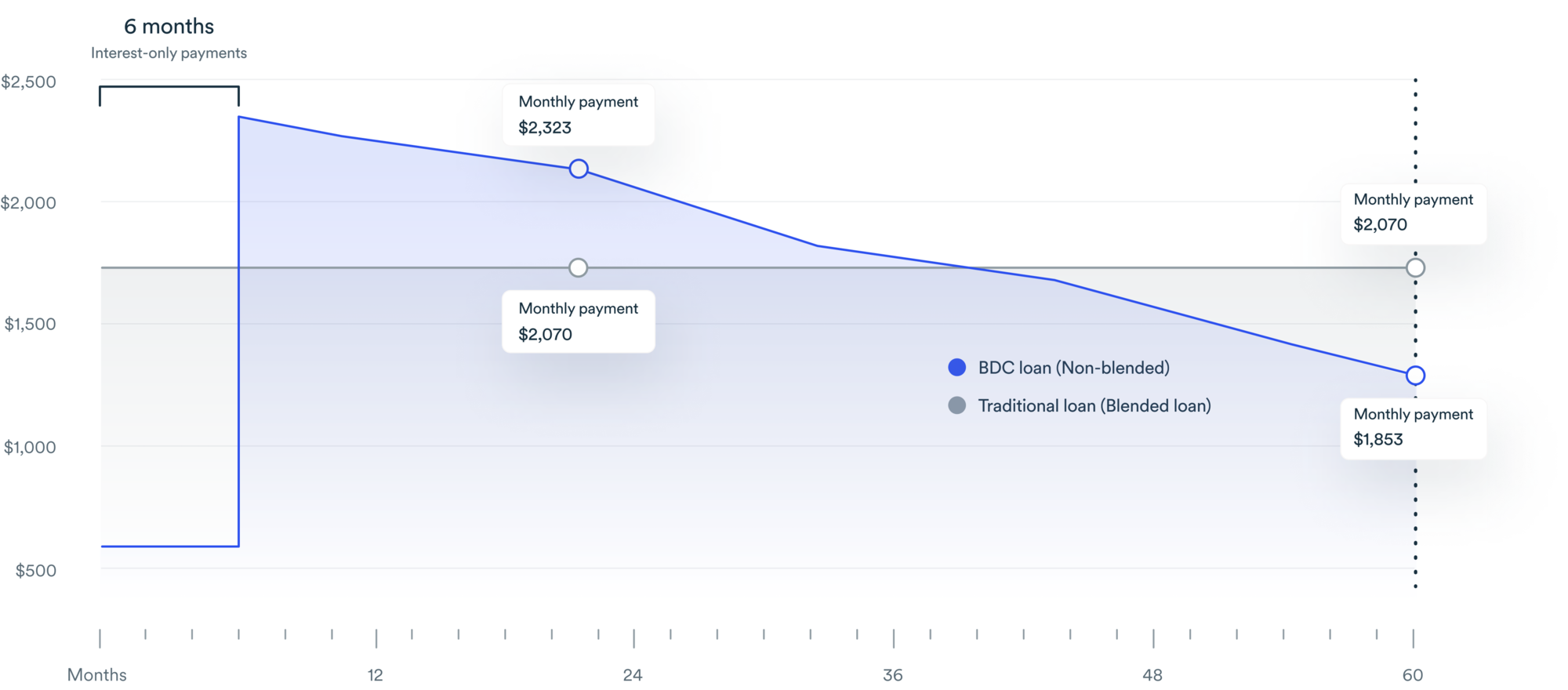This screenshot has height=690, width=1568.
Task: Click the blue BDC loan legend dot
Action: tap(956, 368)
